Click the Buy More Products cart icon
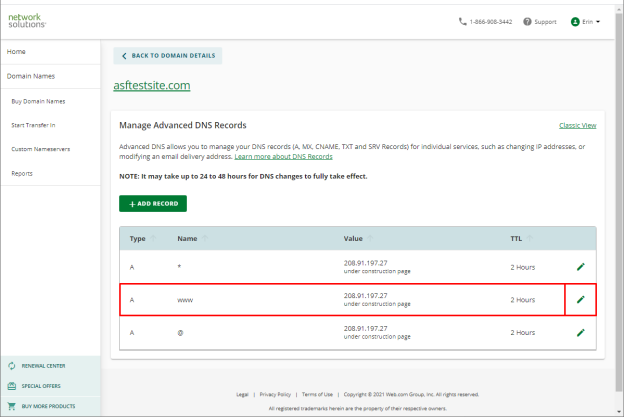624x417 pixels. (x=12, y=406)
